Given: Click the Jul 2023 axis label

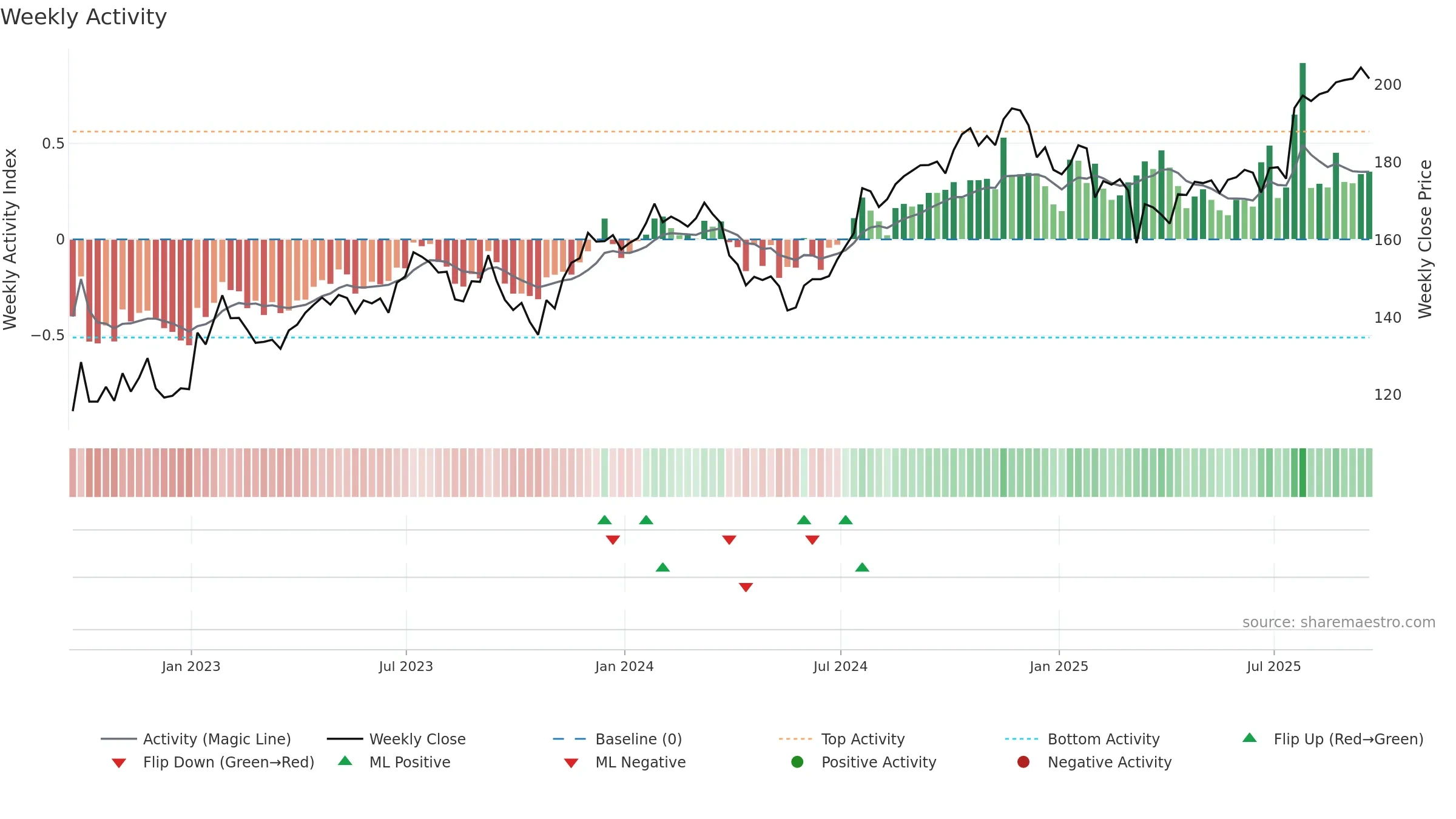Looking at the screenshot, I should (406, 667).
